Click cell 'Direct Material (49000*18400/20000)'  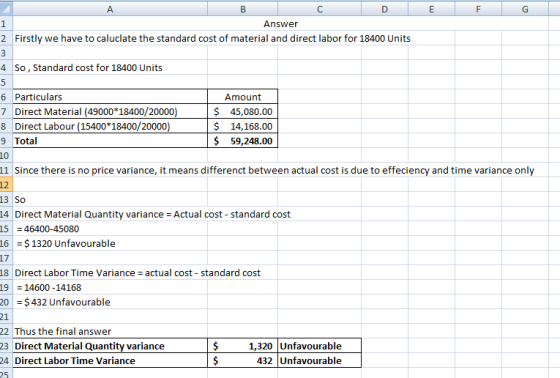110,111
